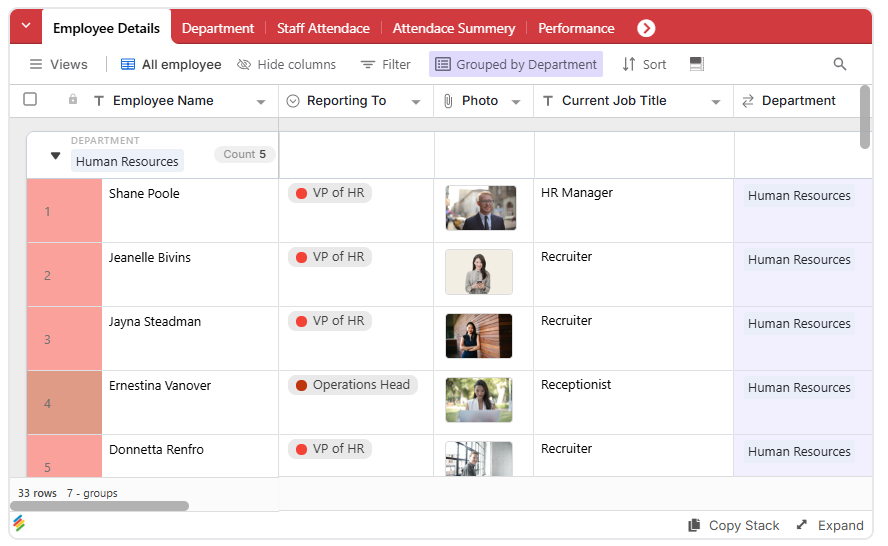
Task: Select the Donnetta Renfro name cell
Action: (x=190, y=456)
